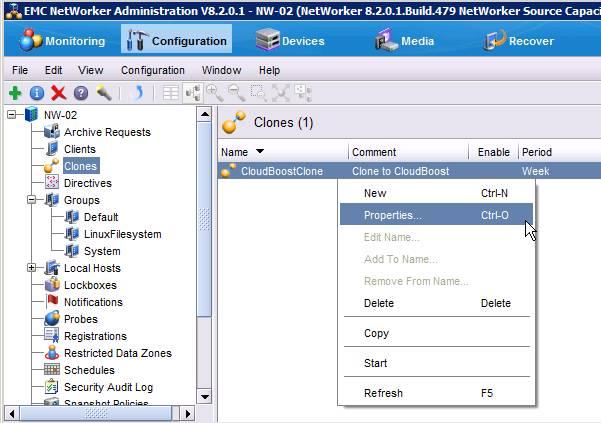Select Probes in the tree
This screenshot has width=601, height=423.
pos(80,319)
